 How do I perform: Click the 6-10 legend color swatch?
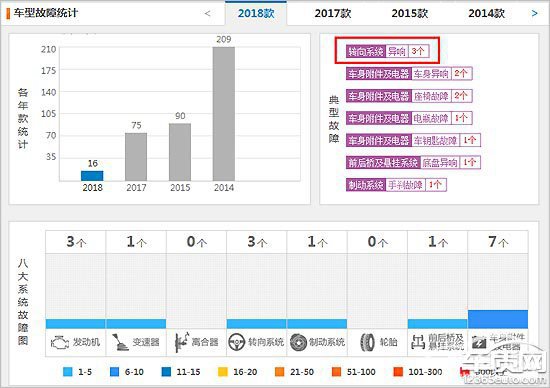coord(114,372)
